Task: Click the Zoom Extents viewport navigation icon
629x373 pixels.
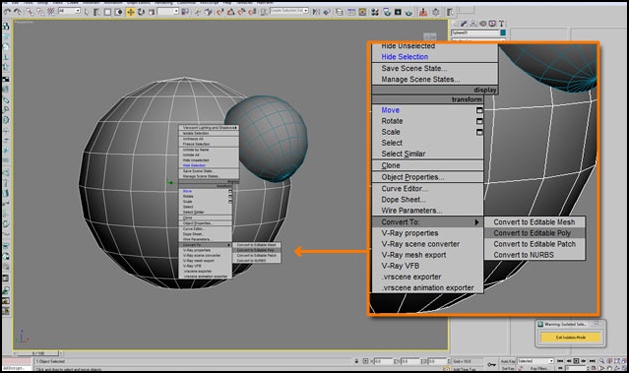Action: click(x=618, y=361)
